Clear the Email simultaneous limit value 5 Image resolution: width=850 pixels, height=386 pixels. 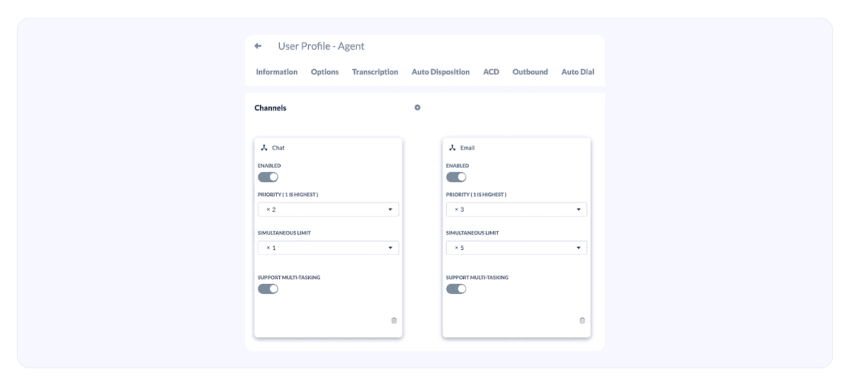pyautogui.click(x=456, y=248)
